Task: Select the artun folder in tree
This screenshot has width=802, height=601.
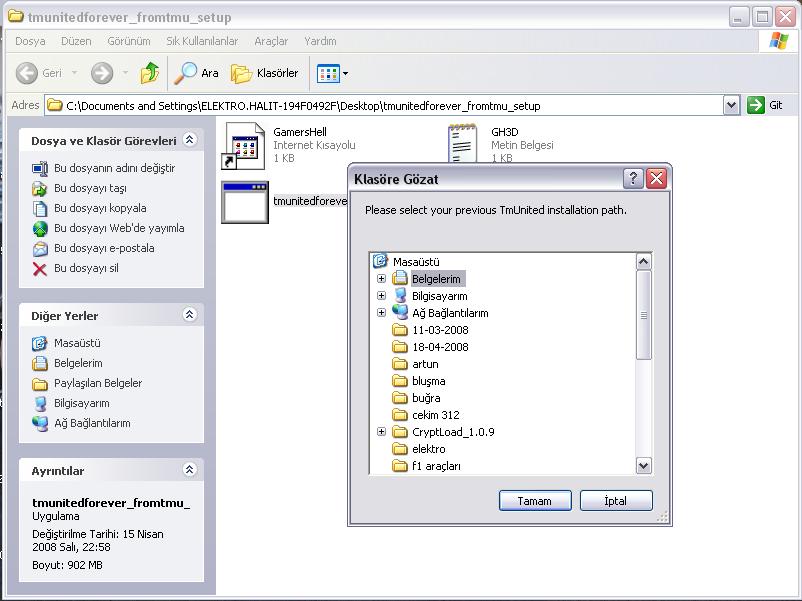Action: (425, 364)
